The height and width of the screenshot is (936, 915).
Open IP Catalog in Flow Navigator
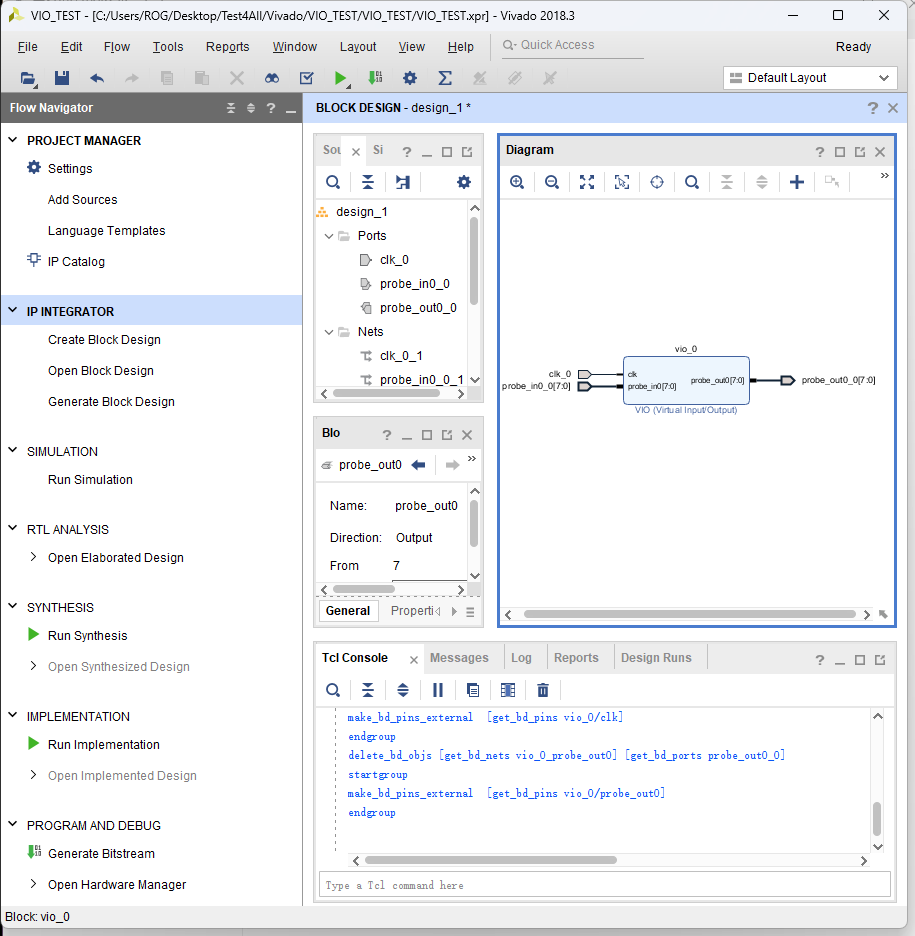click(x=76, y=261)
